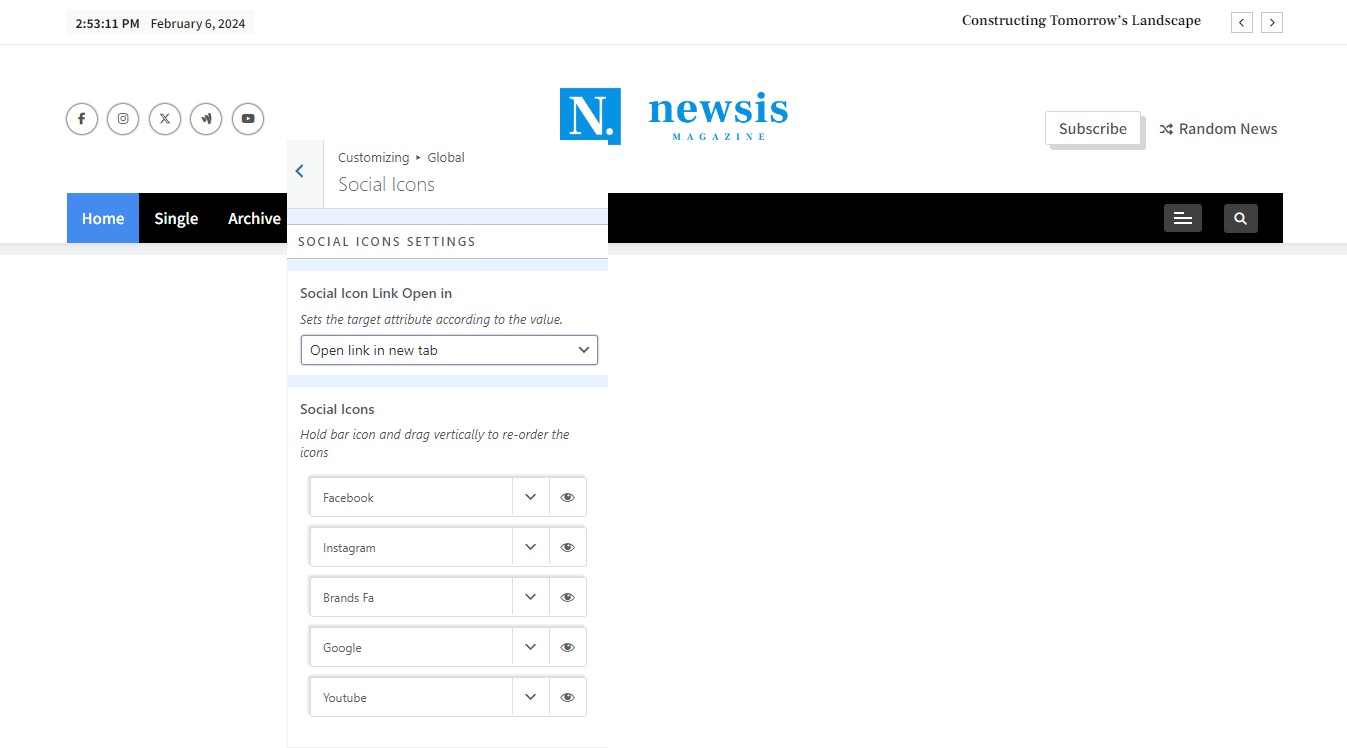Click the back arrow in customizer panel

(x=300, y=172)
